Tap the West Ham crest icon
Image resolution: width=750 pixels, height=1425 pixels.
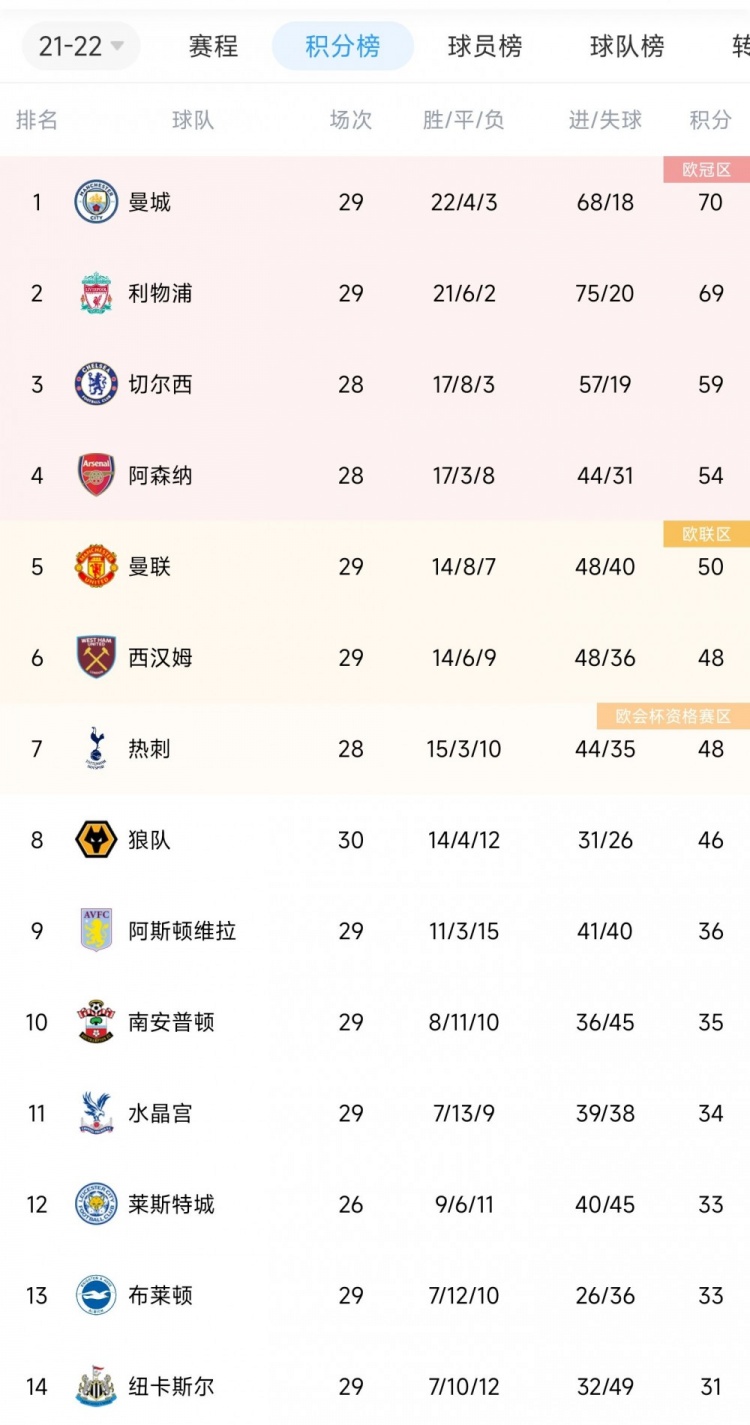pos(96,657)
